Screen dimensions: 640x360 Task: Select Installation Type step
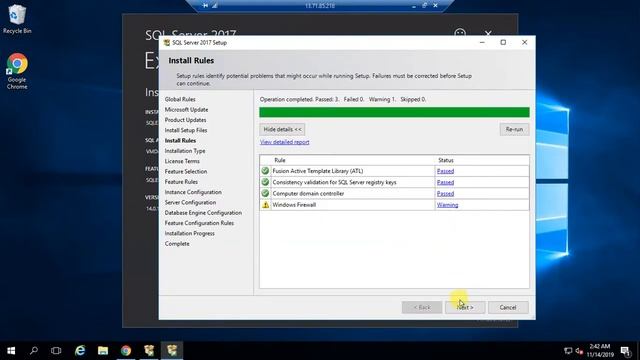click(x=185, y=151)
